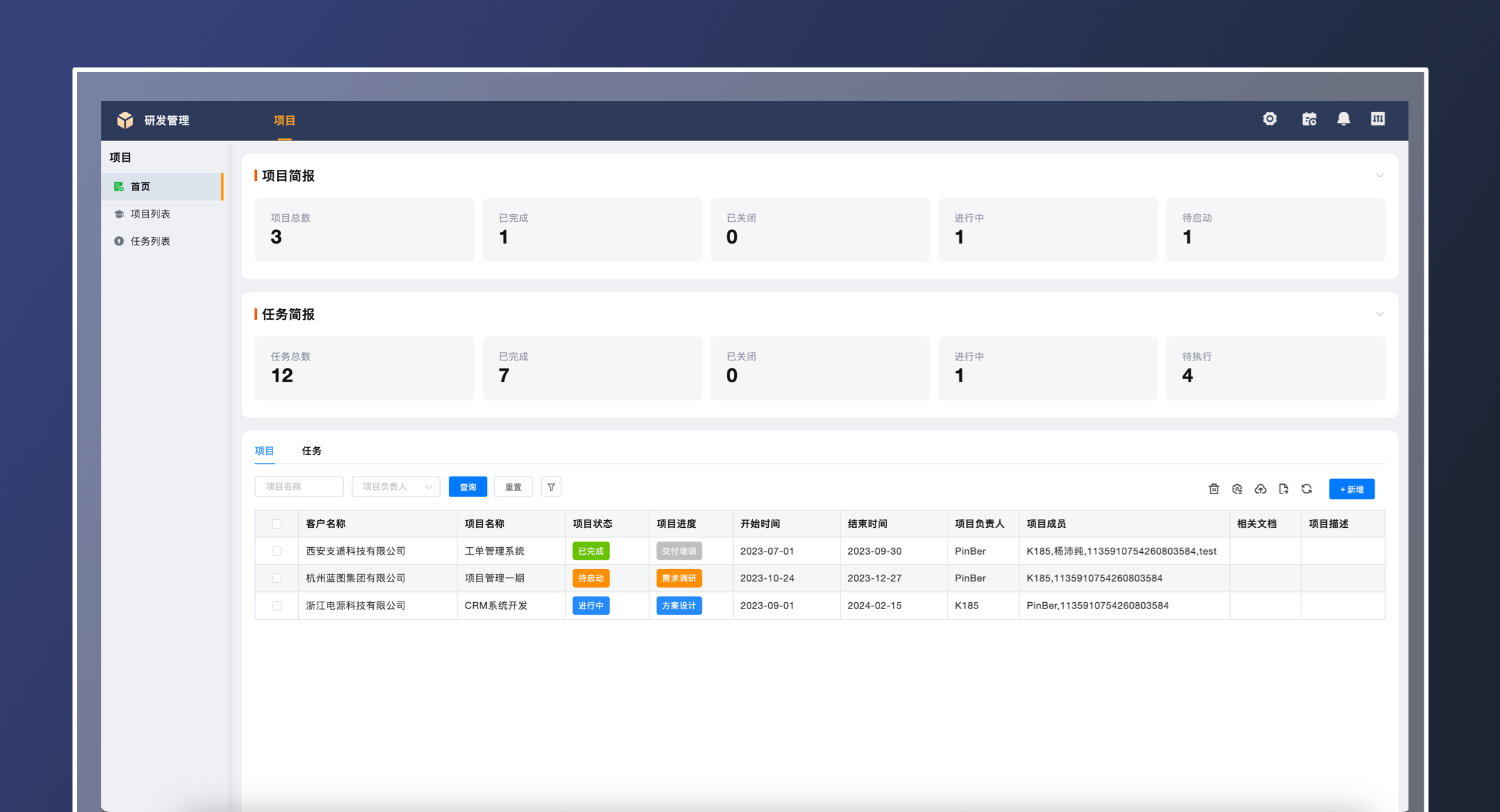Refresh the project table
The image size is (1500, 812).
pyautogui.click(x=1306, y=489)
